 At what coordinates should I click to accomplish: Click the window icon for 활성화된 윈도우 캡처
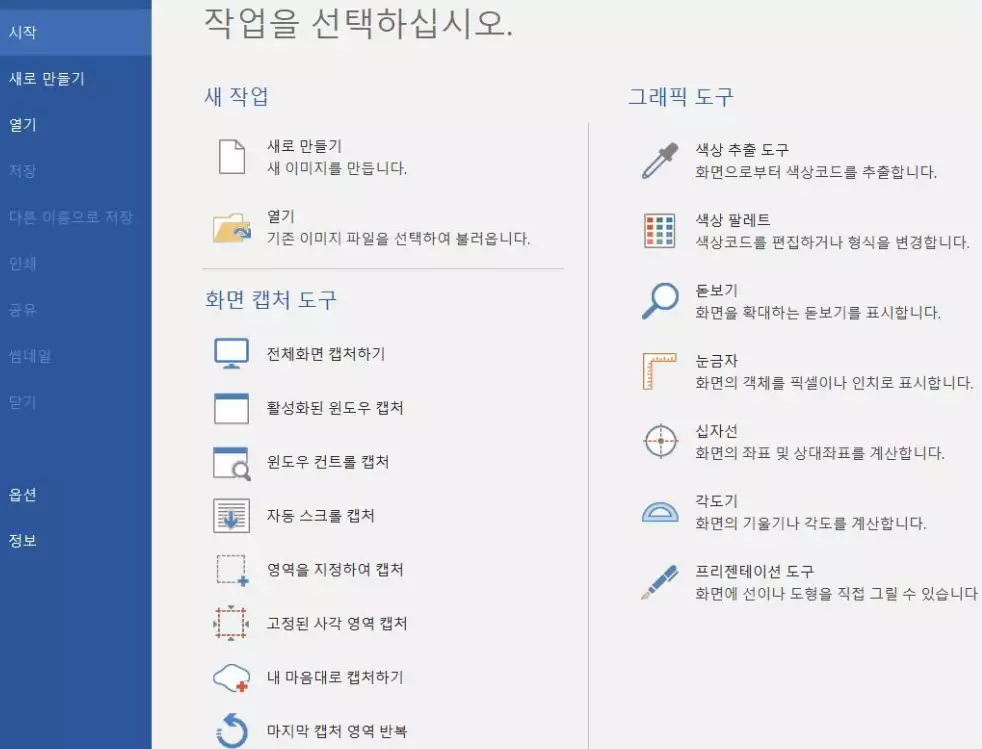coord(231,408)
